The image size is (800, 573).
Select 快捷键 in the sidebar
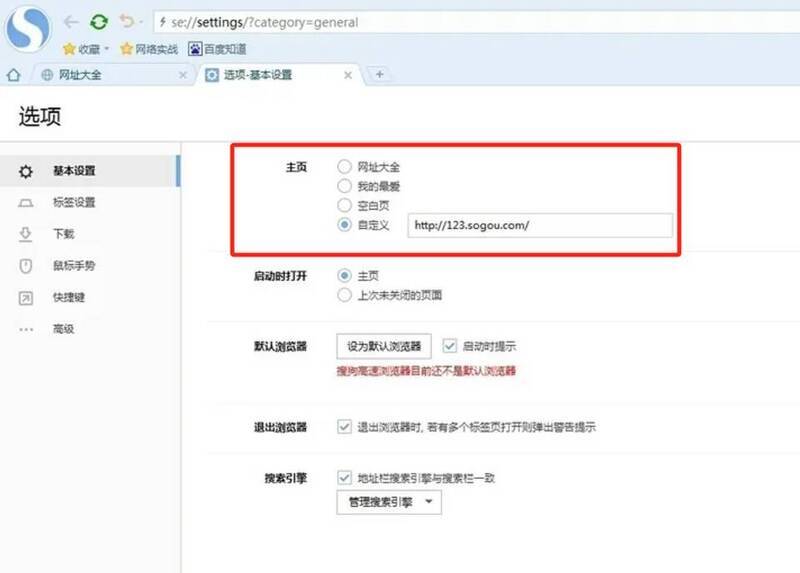point(90,297)
